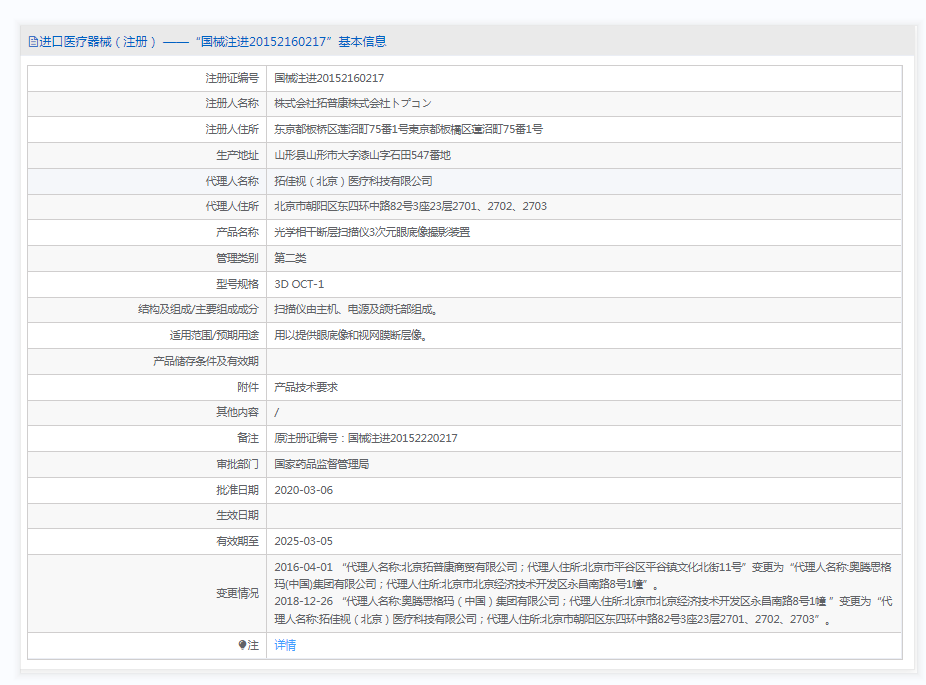Click the expiry date 2025-03-05

[x=303, y=541]
